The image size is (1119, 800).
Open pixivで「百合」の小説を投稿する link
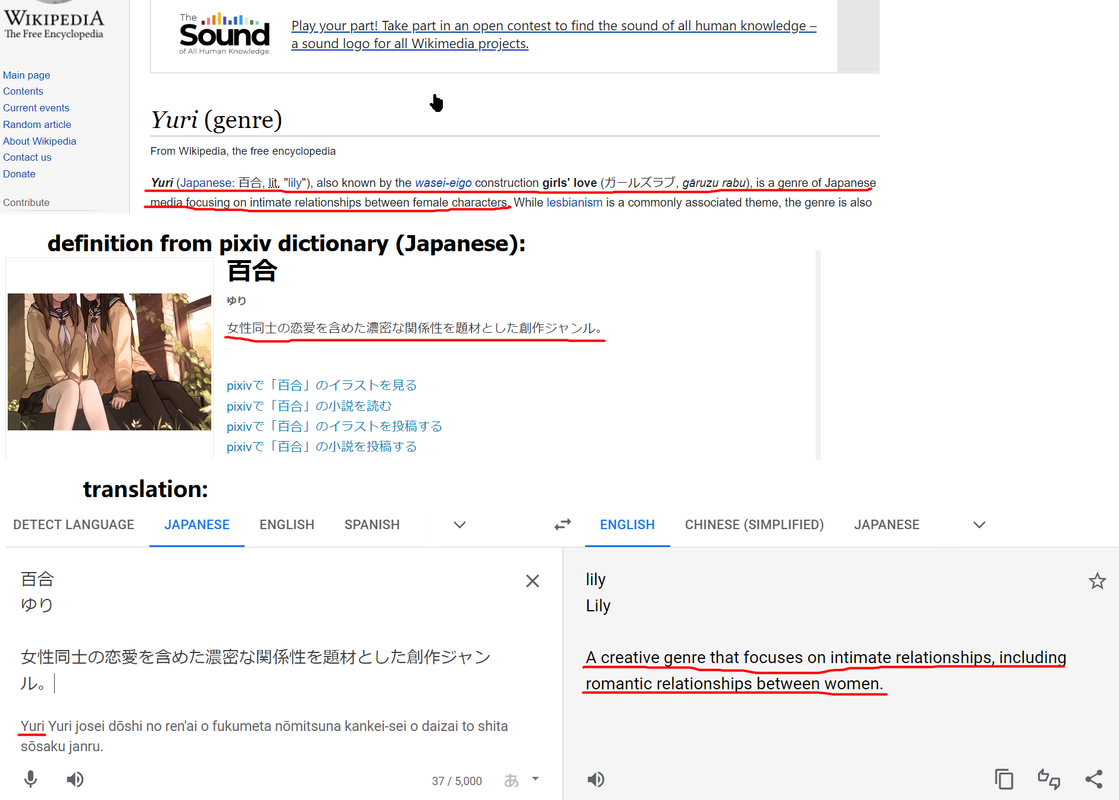click(322, 447)
